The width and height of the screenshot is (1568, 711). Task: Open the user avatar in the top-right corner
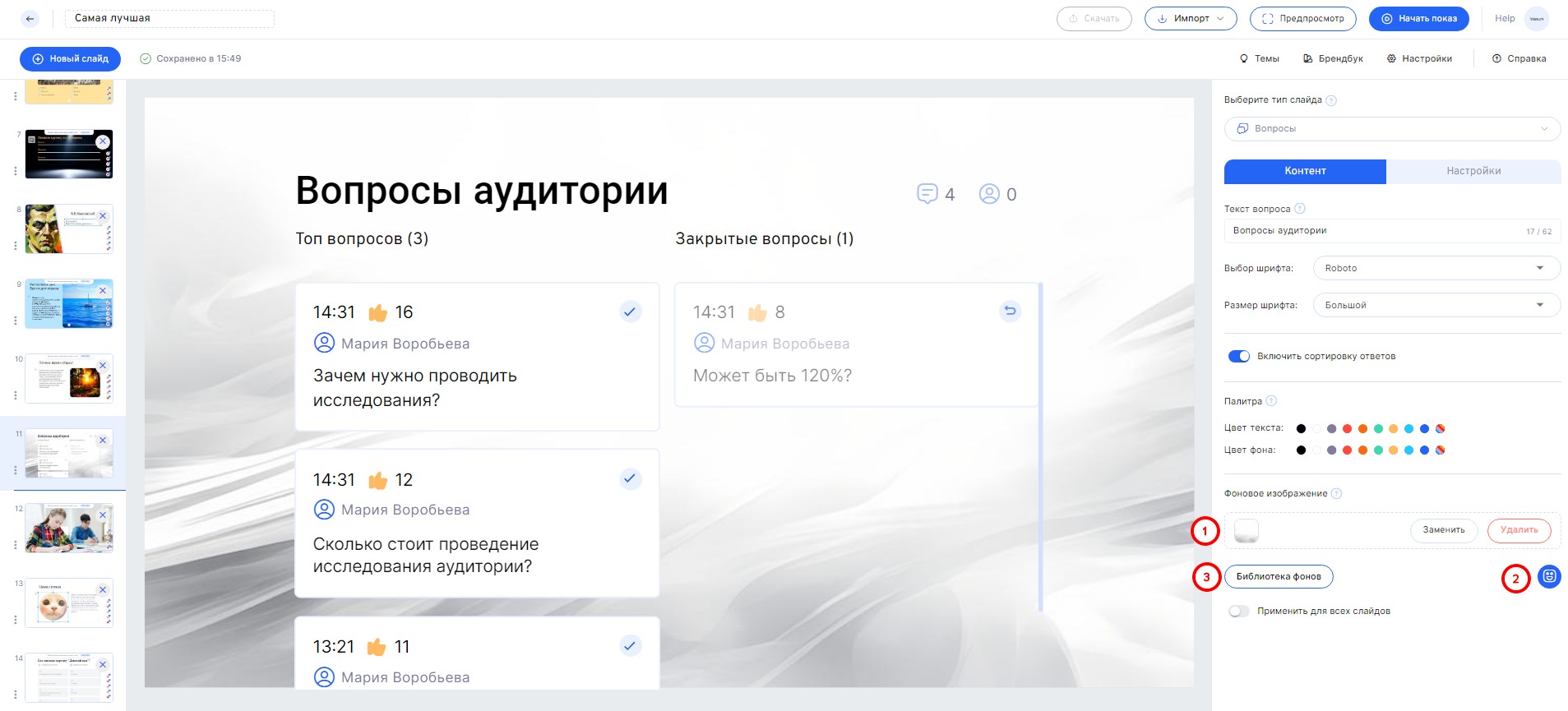pyautogui.click(x=1536, y=18)
